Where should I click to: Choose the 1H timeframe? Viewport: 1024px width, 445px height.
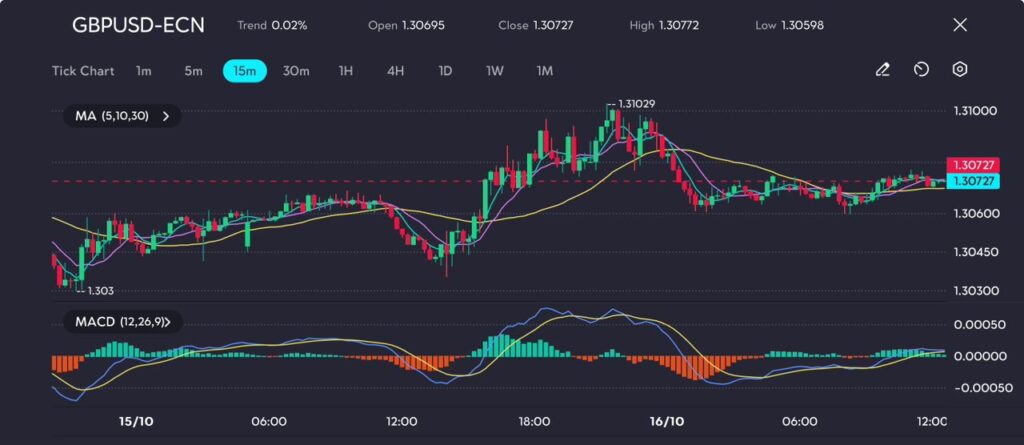pos(346,71)
